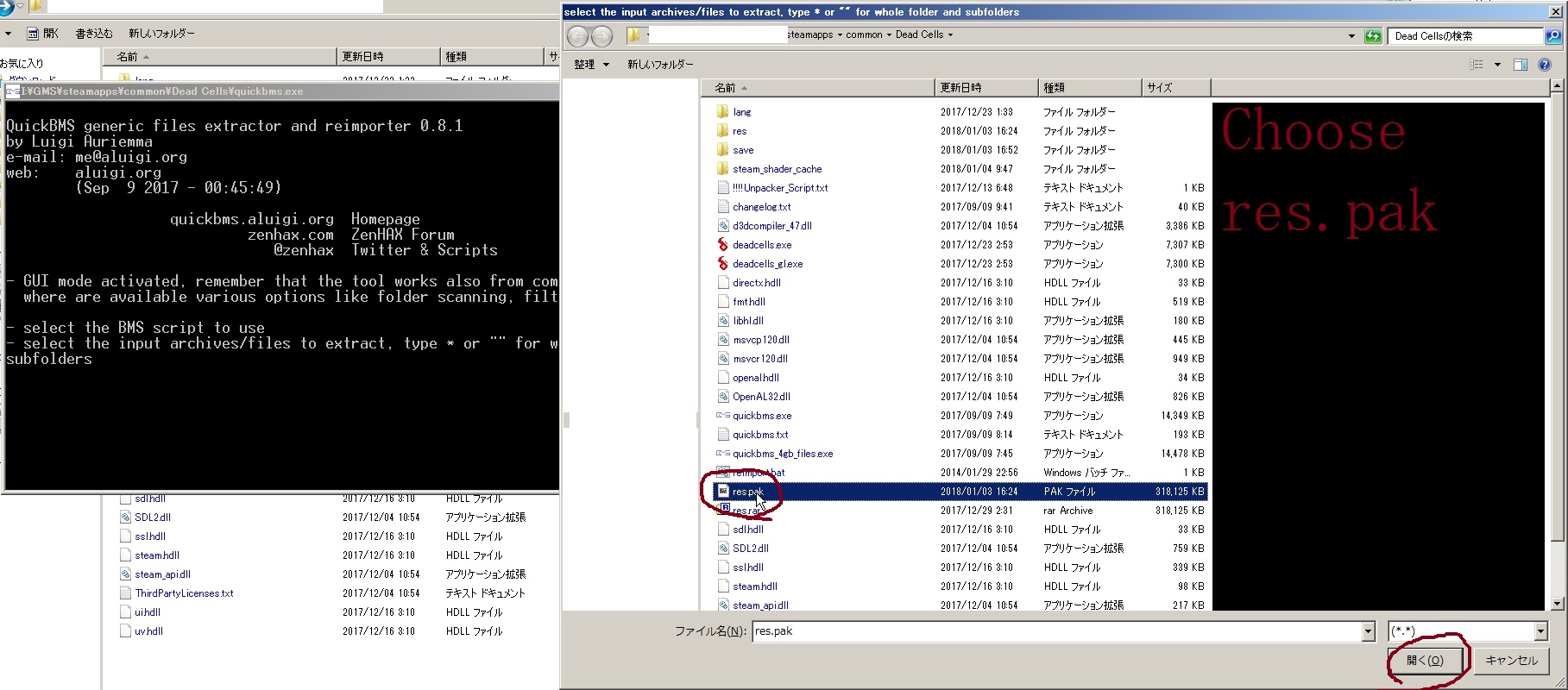The image size is (1568, 690).
Task: Select the save folder icon in file dialog
Action: pos(723,149)
